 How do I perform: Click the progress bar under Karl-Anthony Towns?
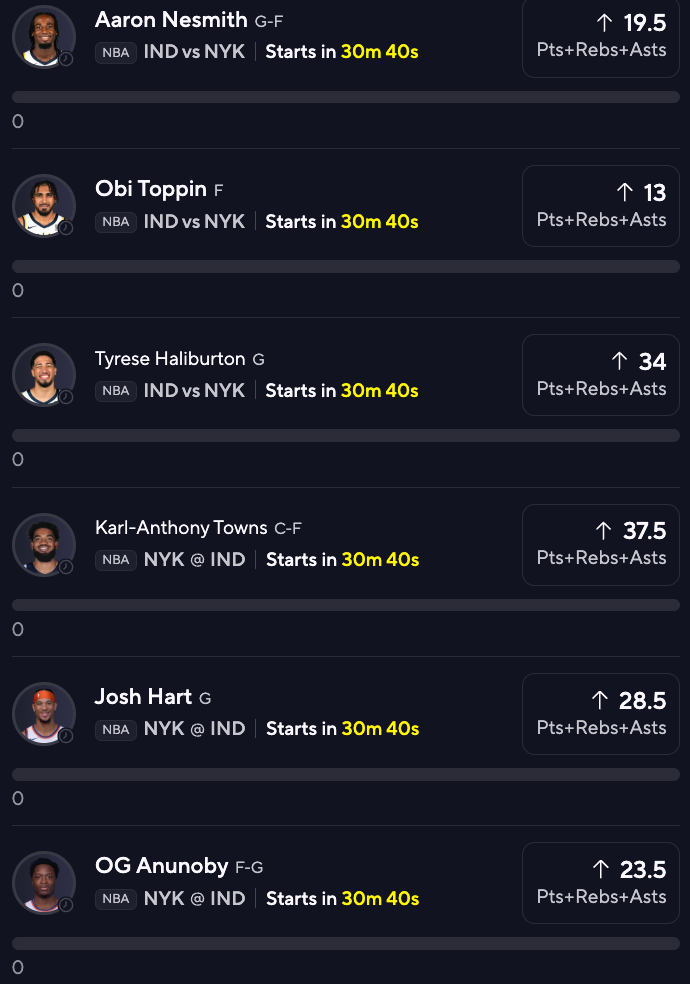tap(346, 605)
